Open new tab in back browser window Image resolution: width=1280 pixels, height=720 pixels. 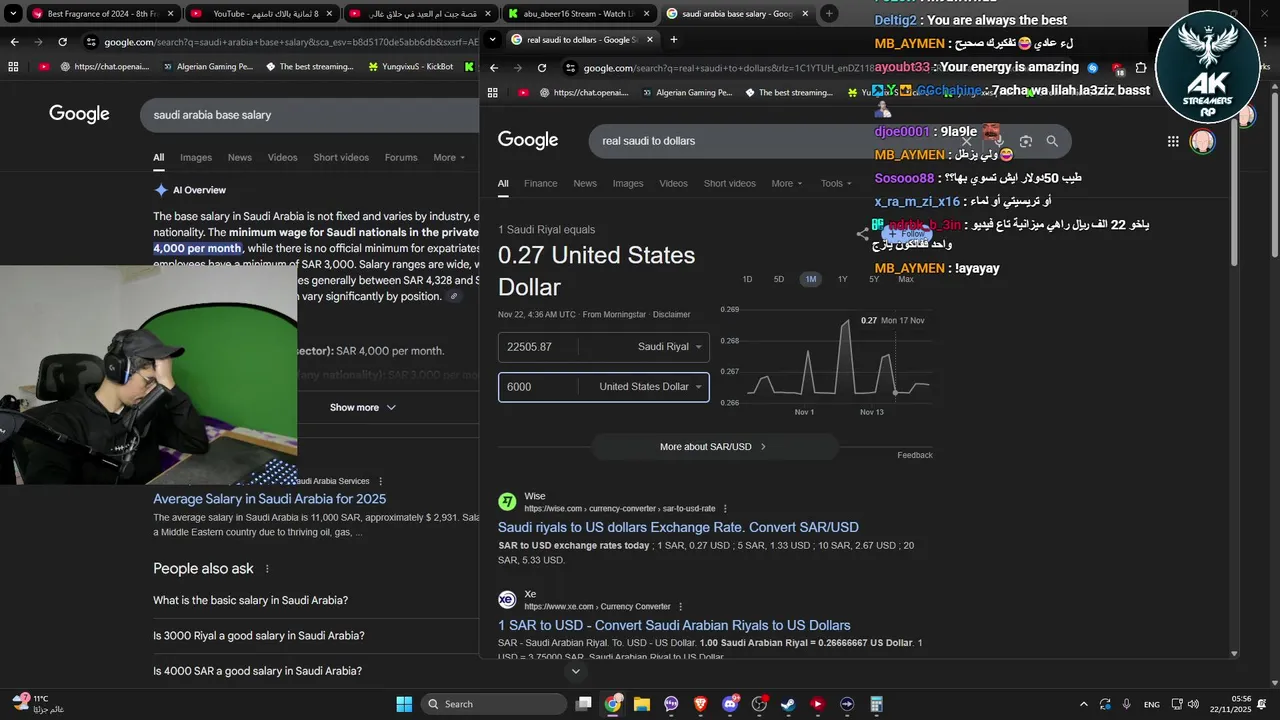point(829,14)
